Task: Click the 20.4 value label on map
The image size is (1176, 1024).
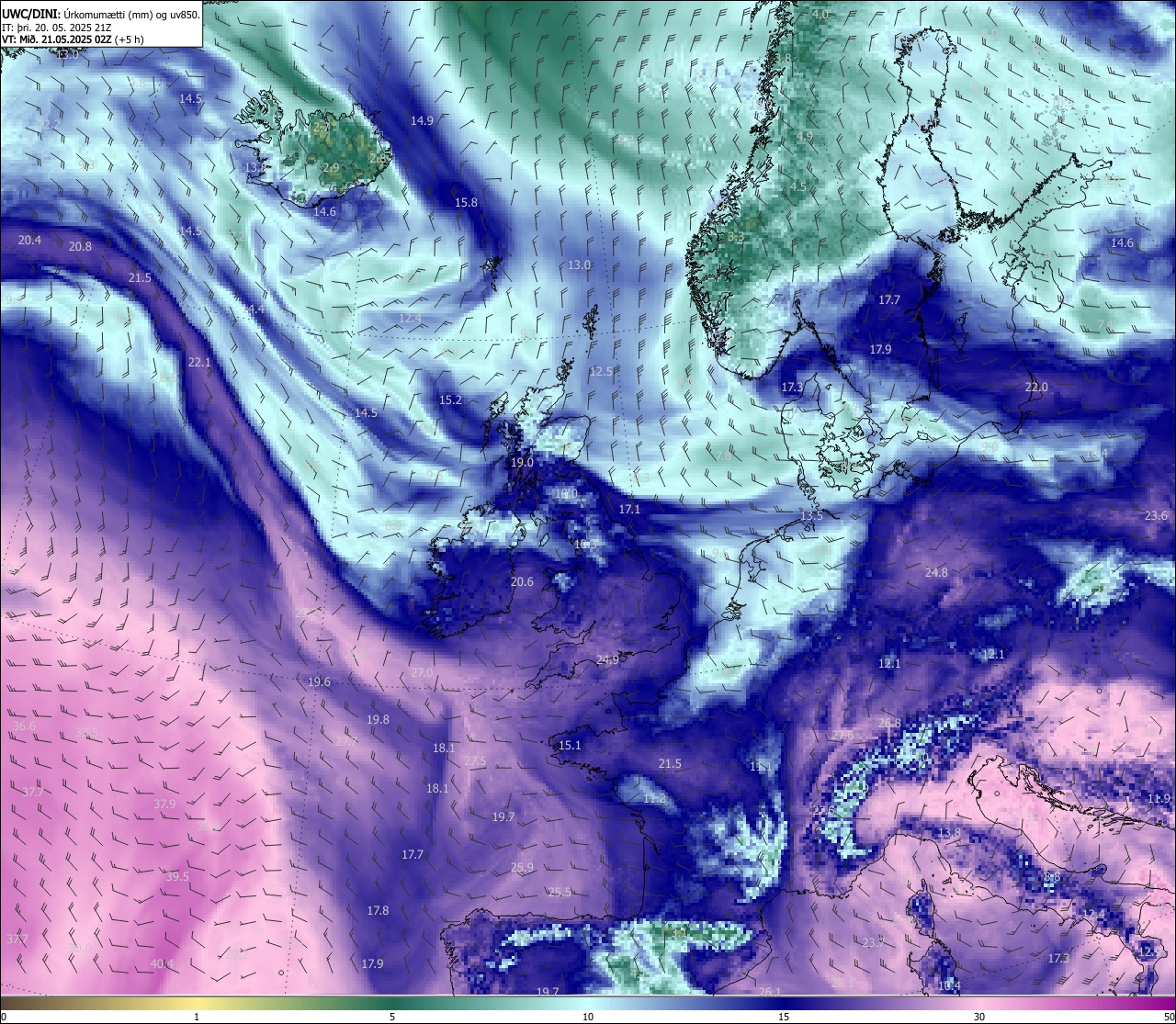Action: click(x=29, y=240)
